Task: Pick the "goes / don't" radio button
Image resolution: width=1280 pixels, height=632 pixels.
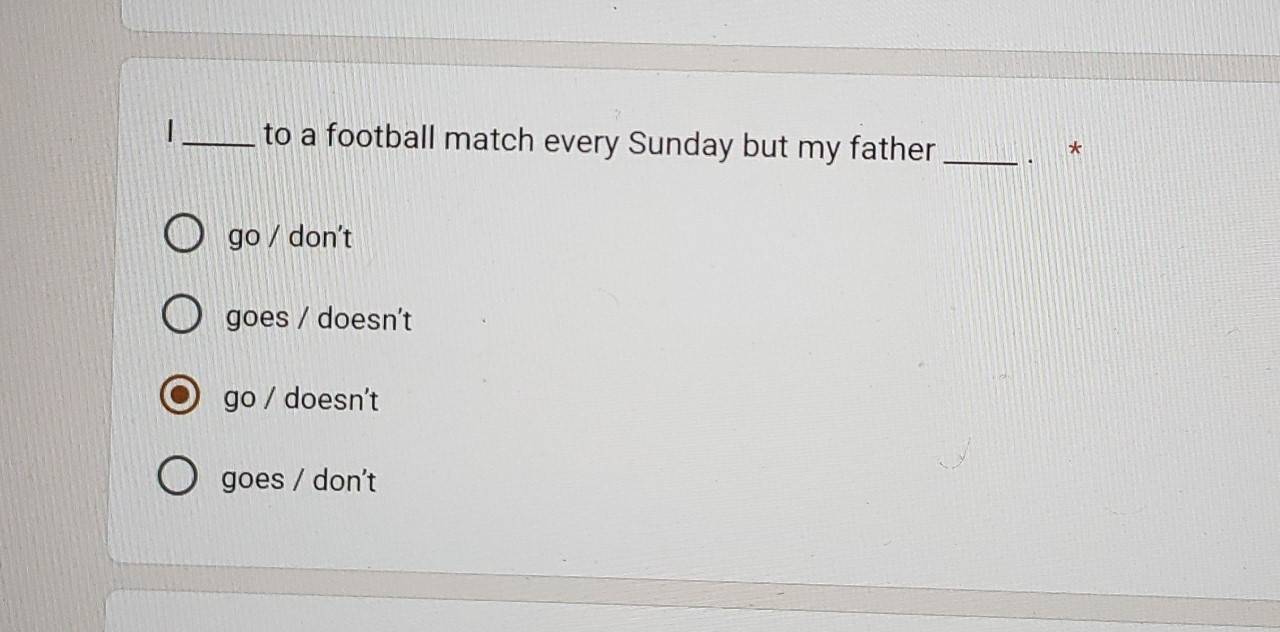Action: [x=177, y=479]
